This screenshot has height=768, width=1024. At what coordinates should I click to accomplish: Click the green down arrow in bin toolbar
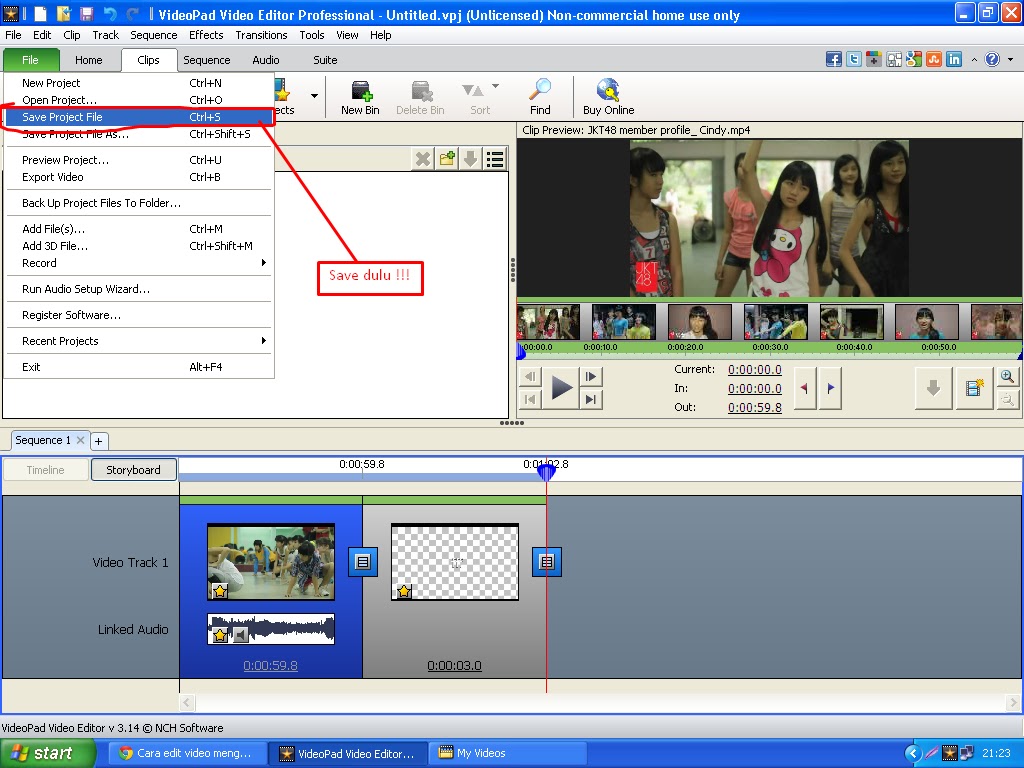point(471,159)
